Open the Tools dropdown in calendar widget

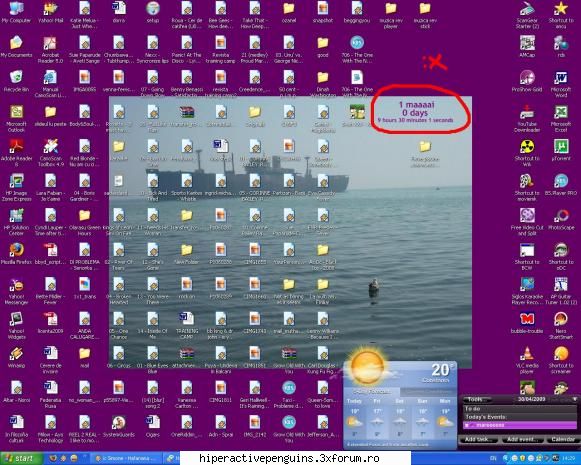coord(476,399)
